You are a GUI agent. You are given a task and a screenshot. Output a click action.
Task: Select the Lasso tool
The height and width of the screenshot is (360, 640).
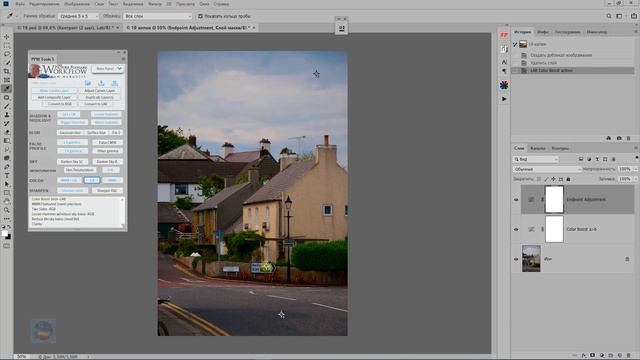point(7,54)
